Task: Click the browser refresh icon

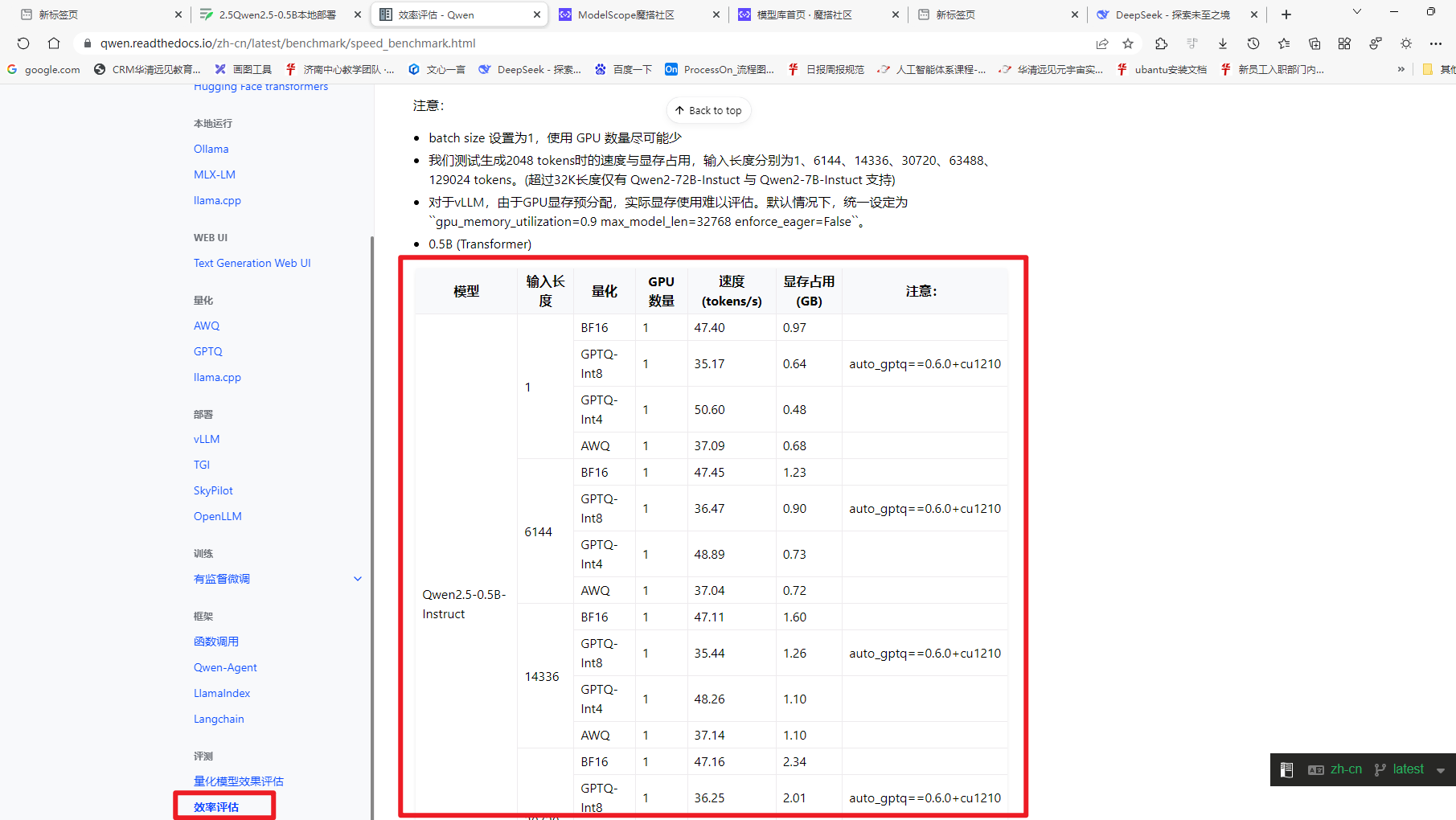Action: click(x=23, y=43)
